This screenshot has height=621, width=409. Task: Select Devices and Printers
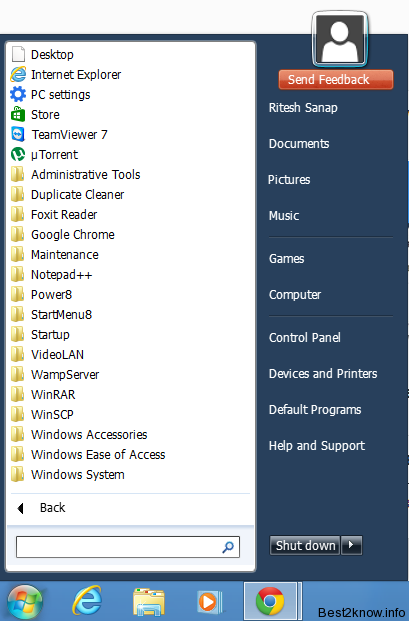click(x=323, y=373)
